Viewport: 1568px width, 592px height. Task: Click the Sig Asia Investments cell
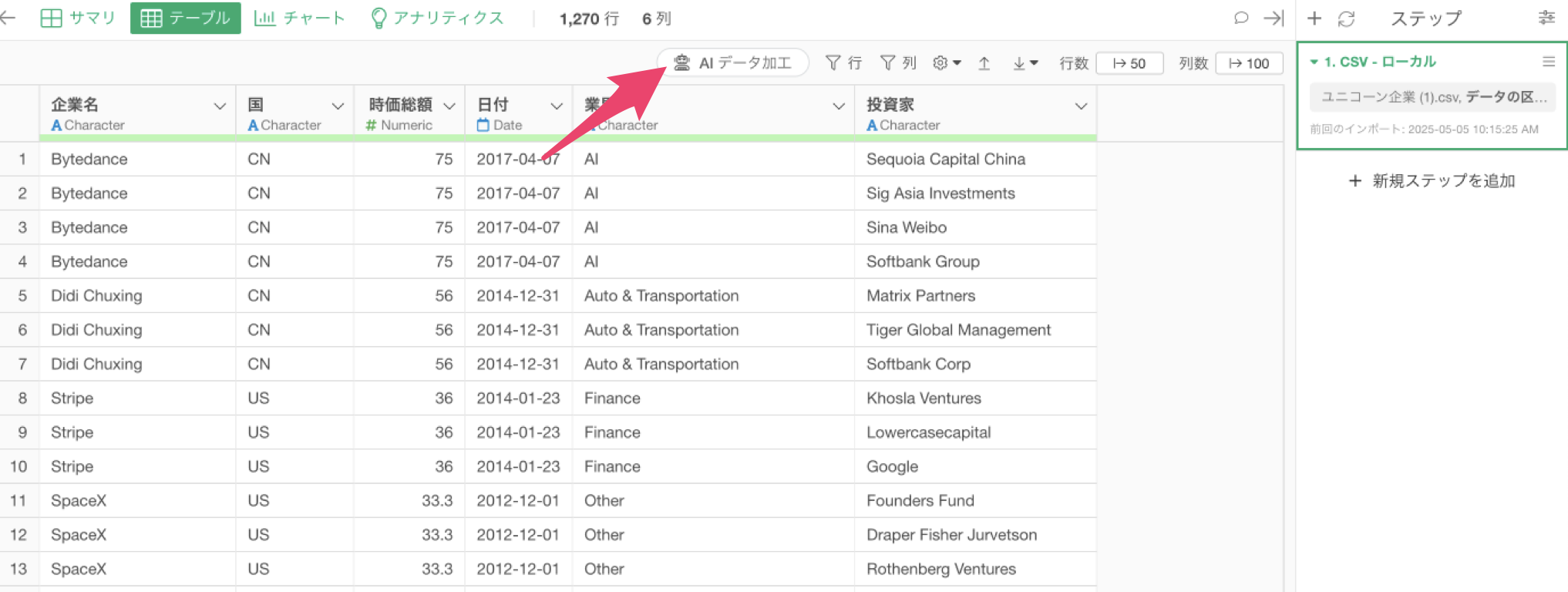point(975,193)
